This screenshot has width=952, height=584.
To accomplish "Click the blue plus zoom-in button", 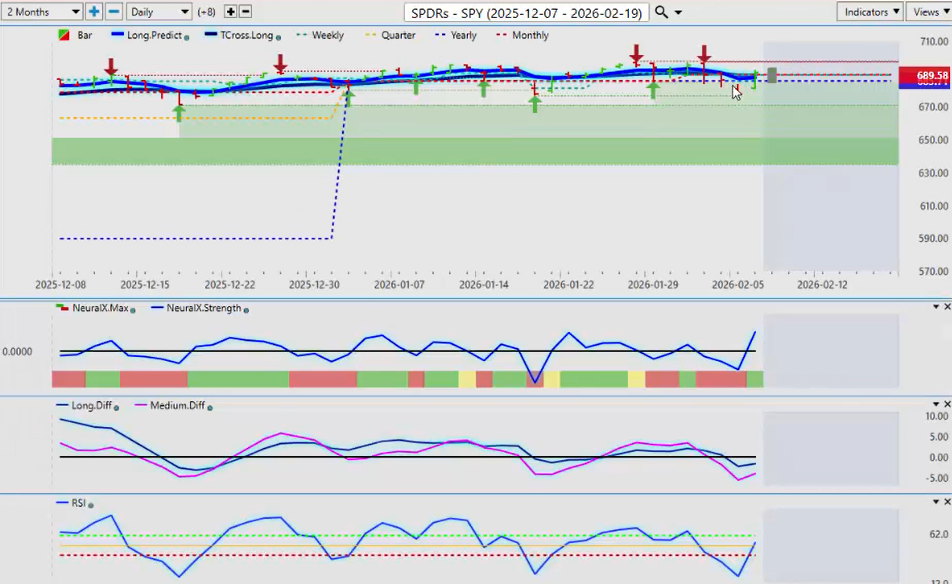I will pyautogui.click(x=94, y=12).
